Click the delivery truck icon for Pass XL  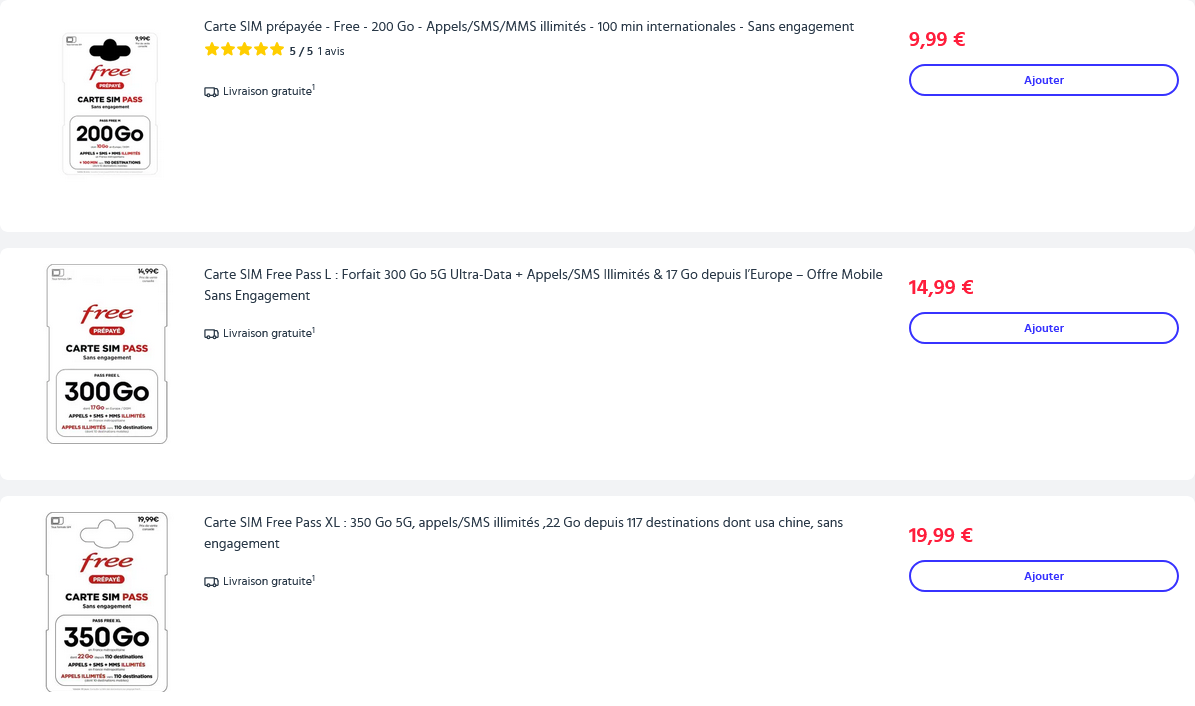coord(211,582)
